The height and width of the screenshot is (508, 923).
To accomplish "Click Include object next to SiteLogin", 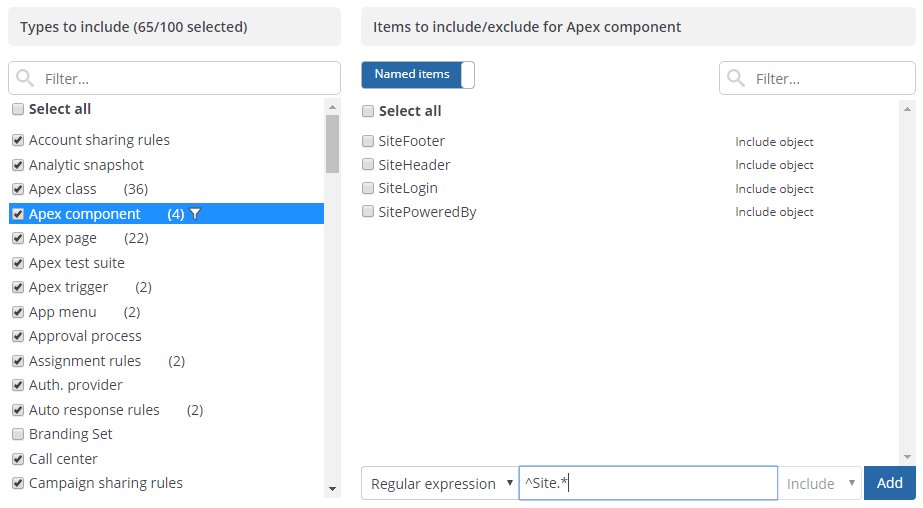I will pos(774,189).
